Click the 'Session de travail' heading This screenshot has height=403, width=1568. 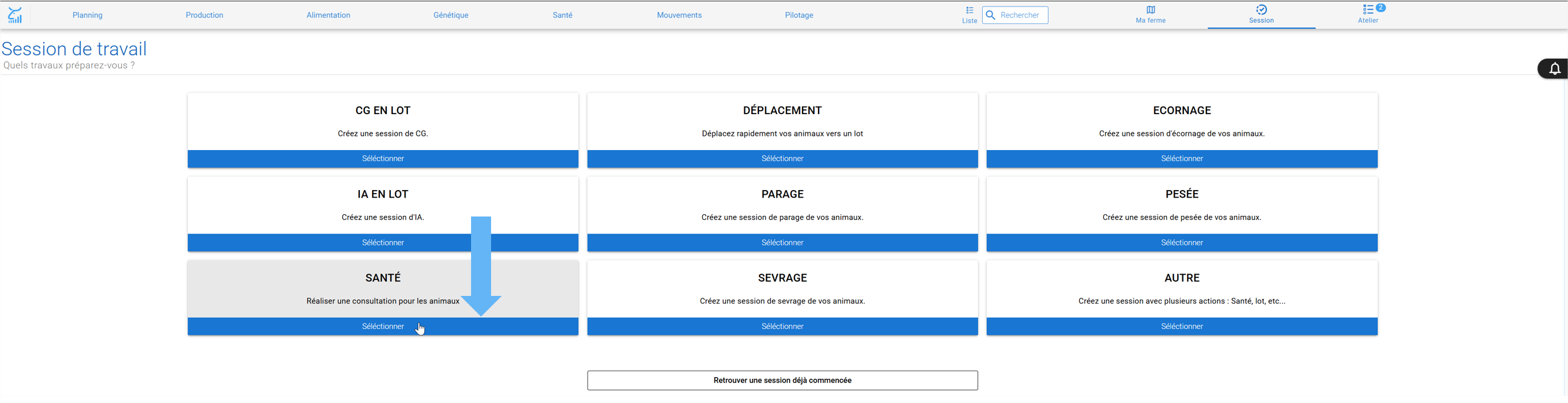pos(74,49)
